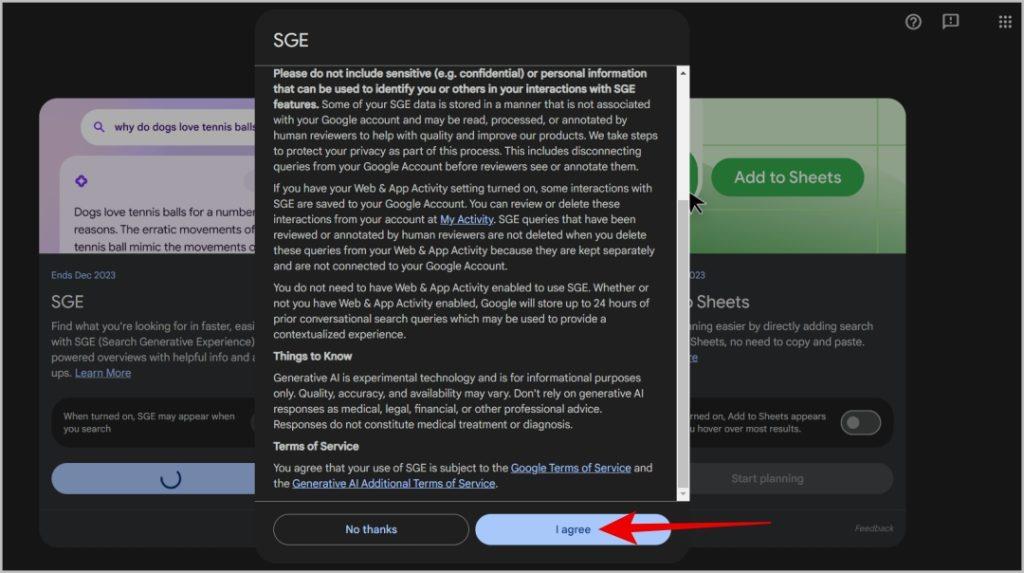The width and height of the screenshot is (1024, 573).
Task: Open the Google Terms of Service link
Action: [x=571, y=468]
